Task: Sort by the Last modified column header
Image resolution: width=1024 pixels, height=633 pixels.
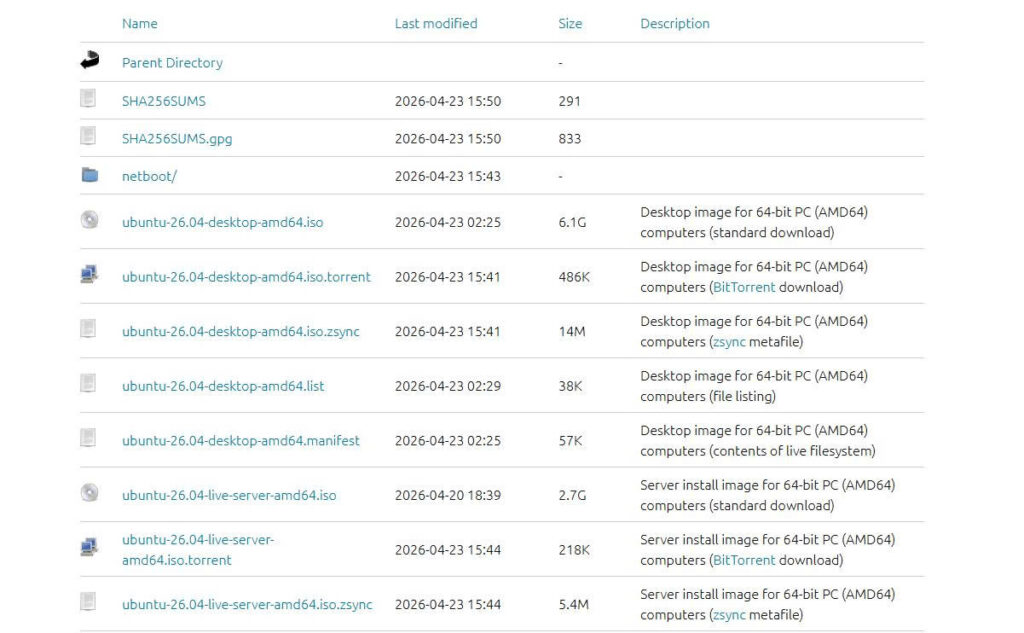Action: [x=436, y=24]
